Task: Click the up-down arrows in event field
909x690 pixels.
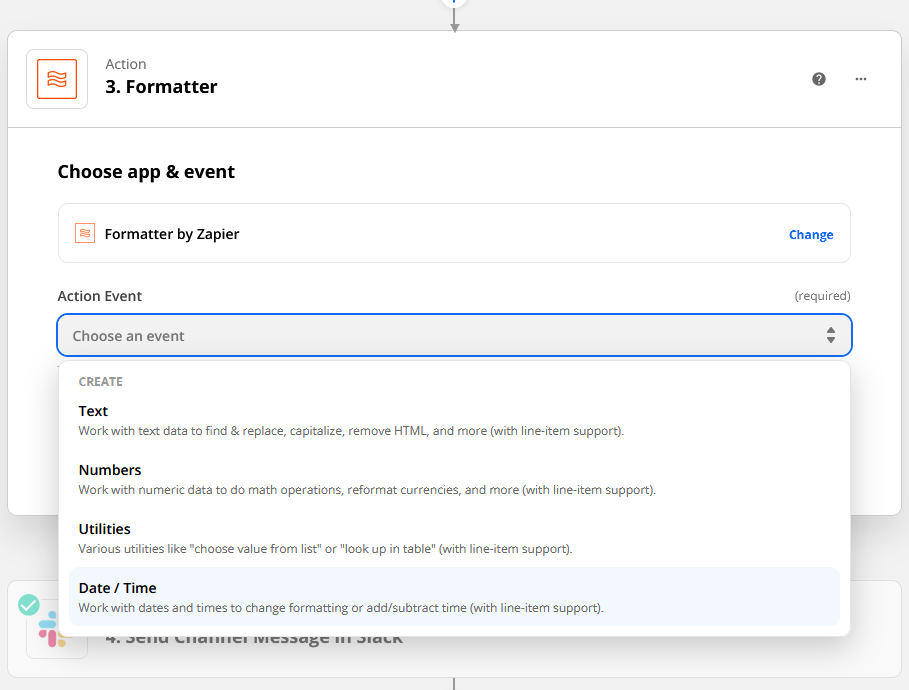Action: [x=830, y=336]
